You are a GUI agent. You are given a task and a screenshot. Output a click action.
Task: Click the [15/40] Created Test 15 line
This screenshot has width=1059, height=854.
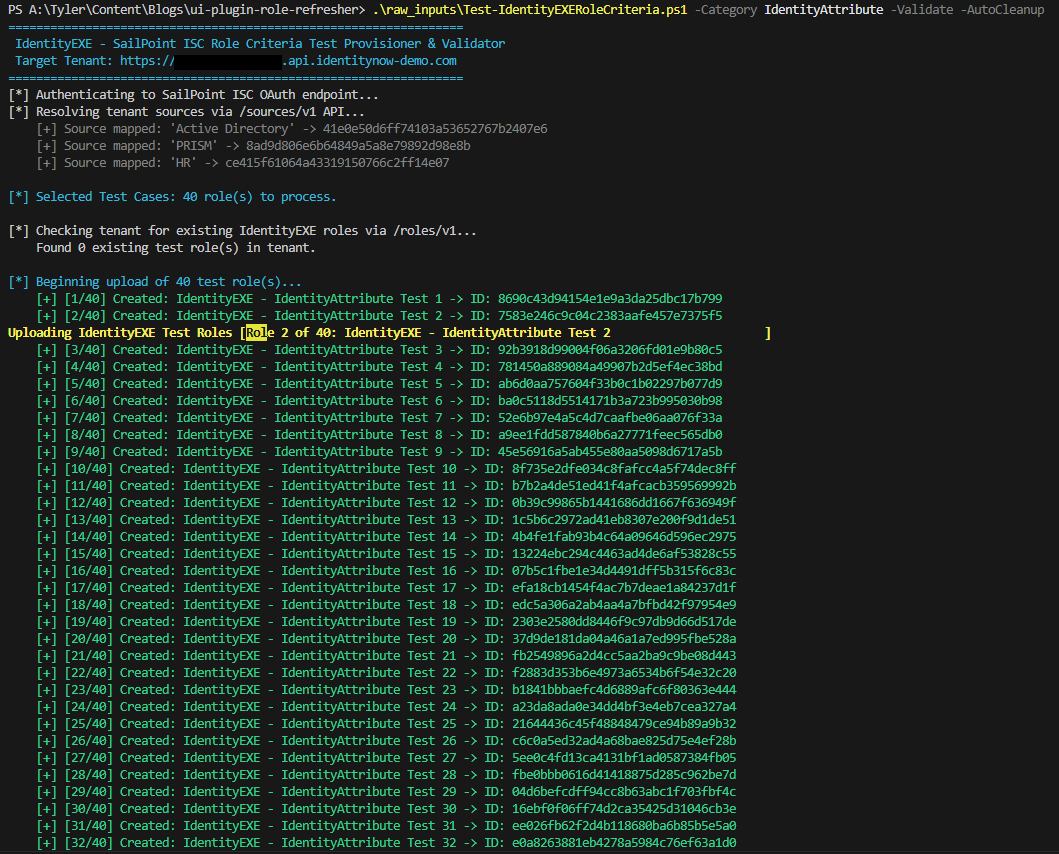[386, 553]
